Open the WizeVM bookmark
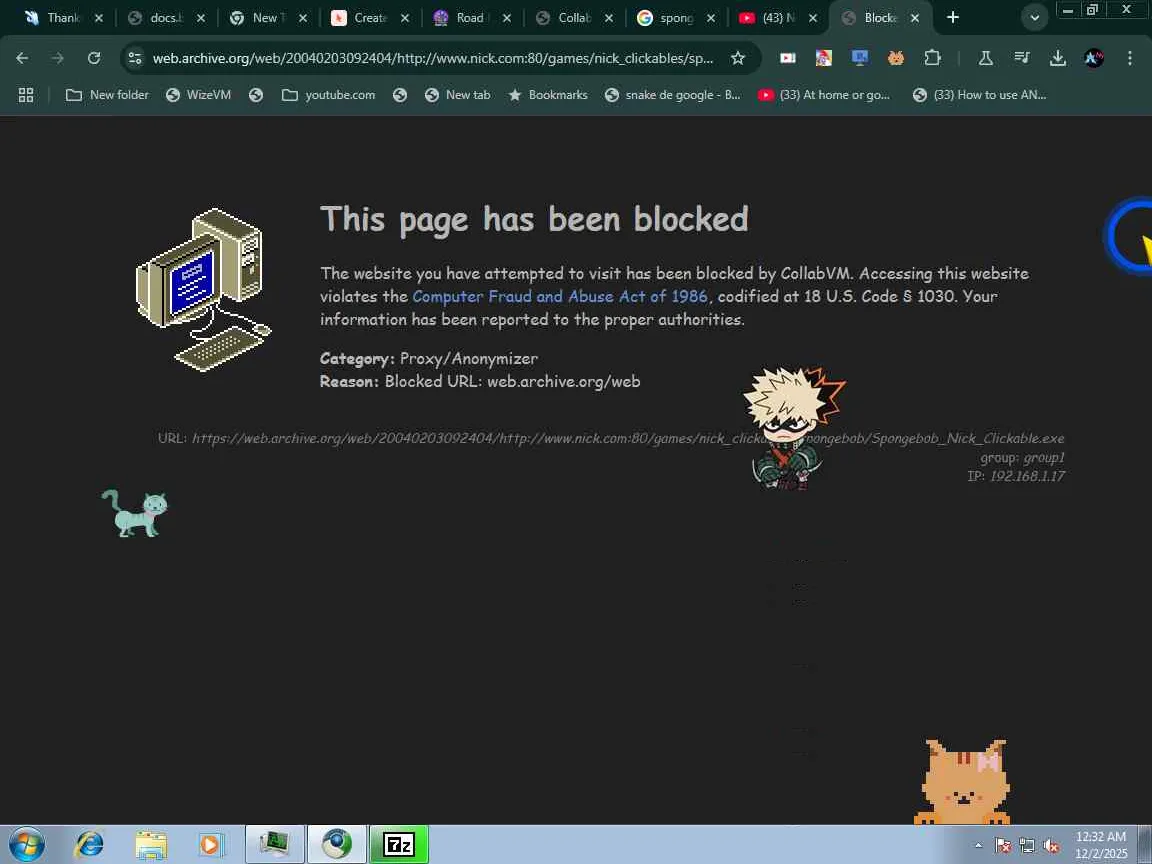Viewport: 1152px width, 864px height. click(x=198, y=95)
